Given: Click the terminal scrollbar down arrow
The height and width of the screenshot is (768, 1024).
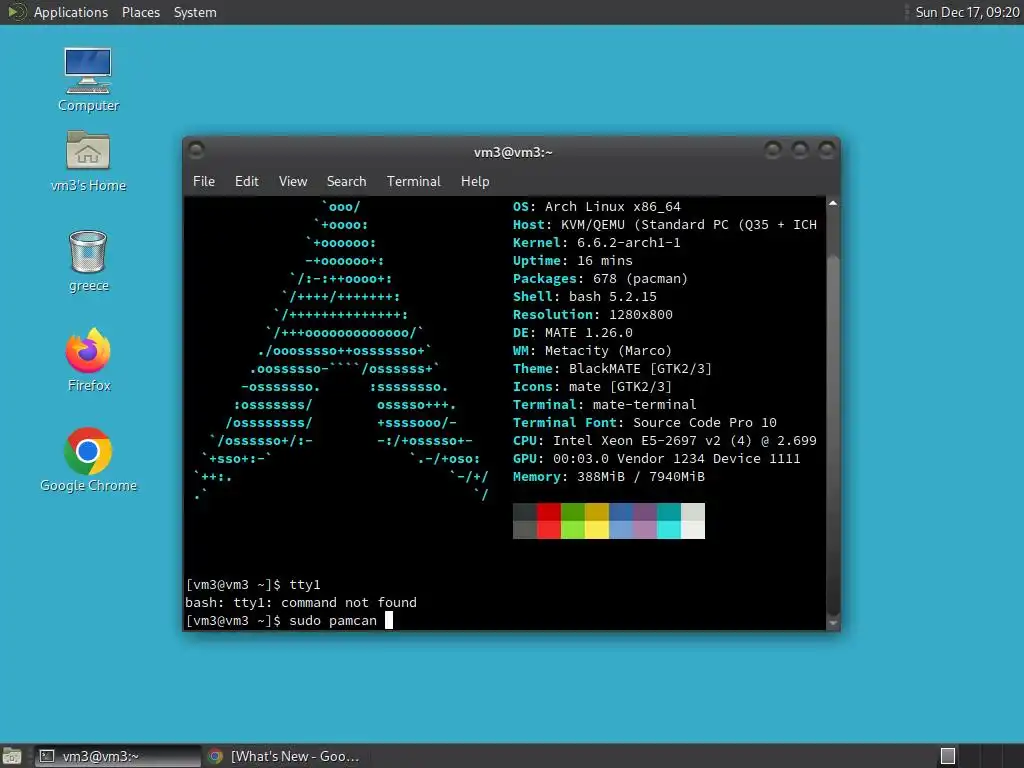Looking at the screenshot, I should (x=833, y=624).
